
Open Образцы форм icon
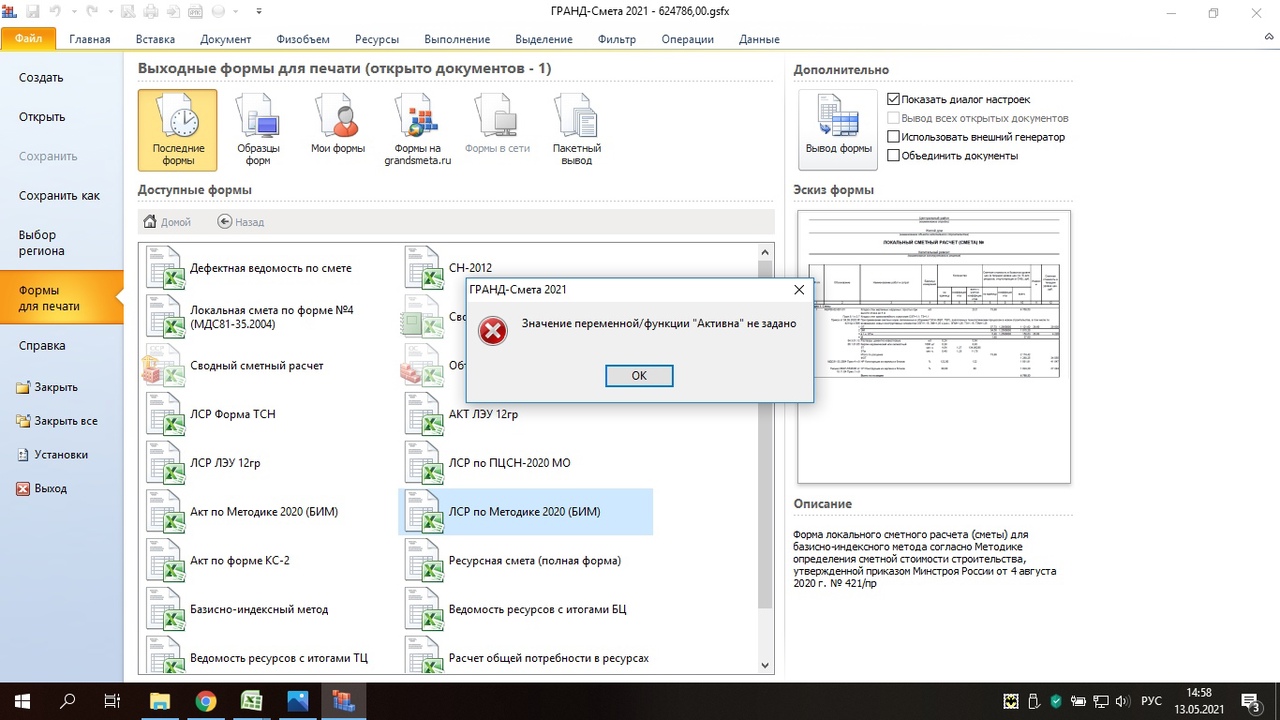coord(258,130)
